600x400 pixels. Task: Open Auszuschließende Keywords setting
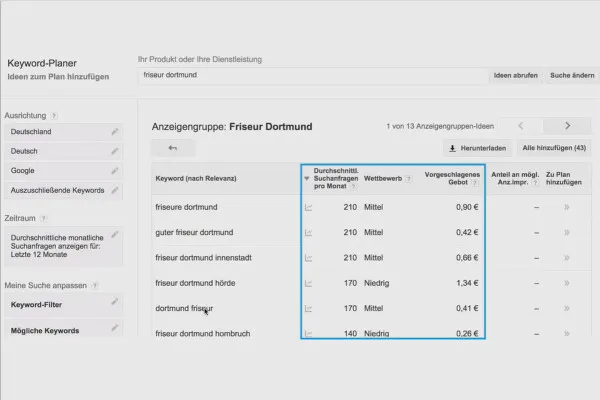pos(64,190)
